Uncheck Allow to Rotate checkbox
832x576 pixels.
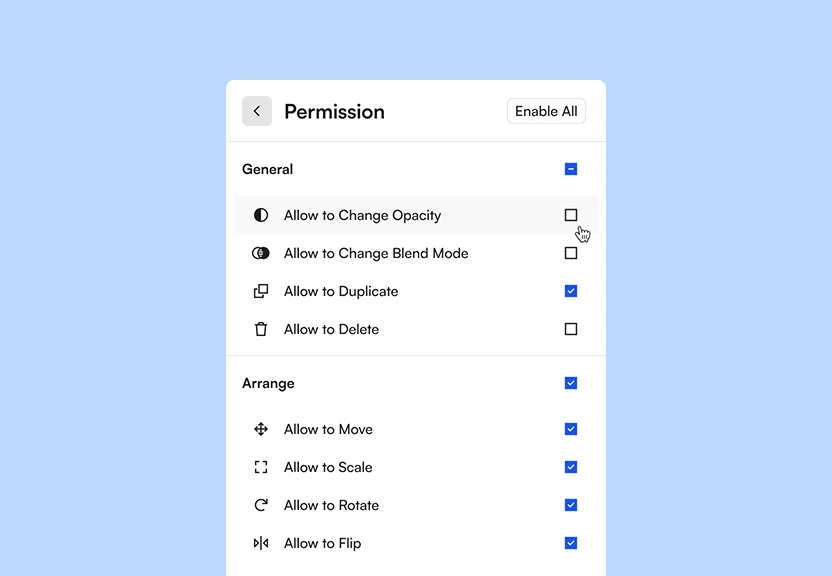click(571, 505)
